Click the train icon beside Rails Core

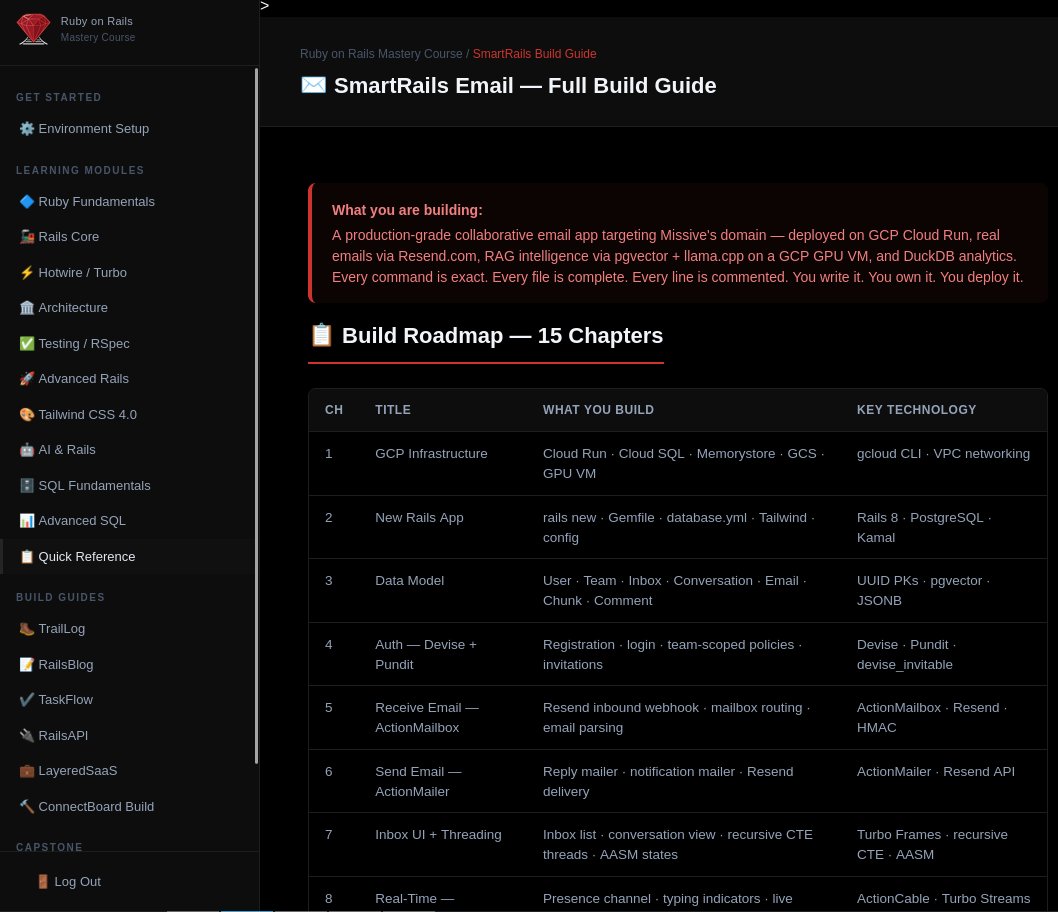click(27, 237)
